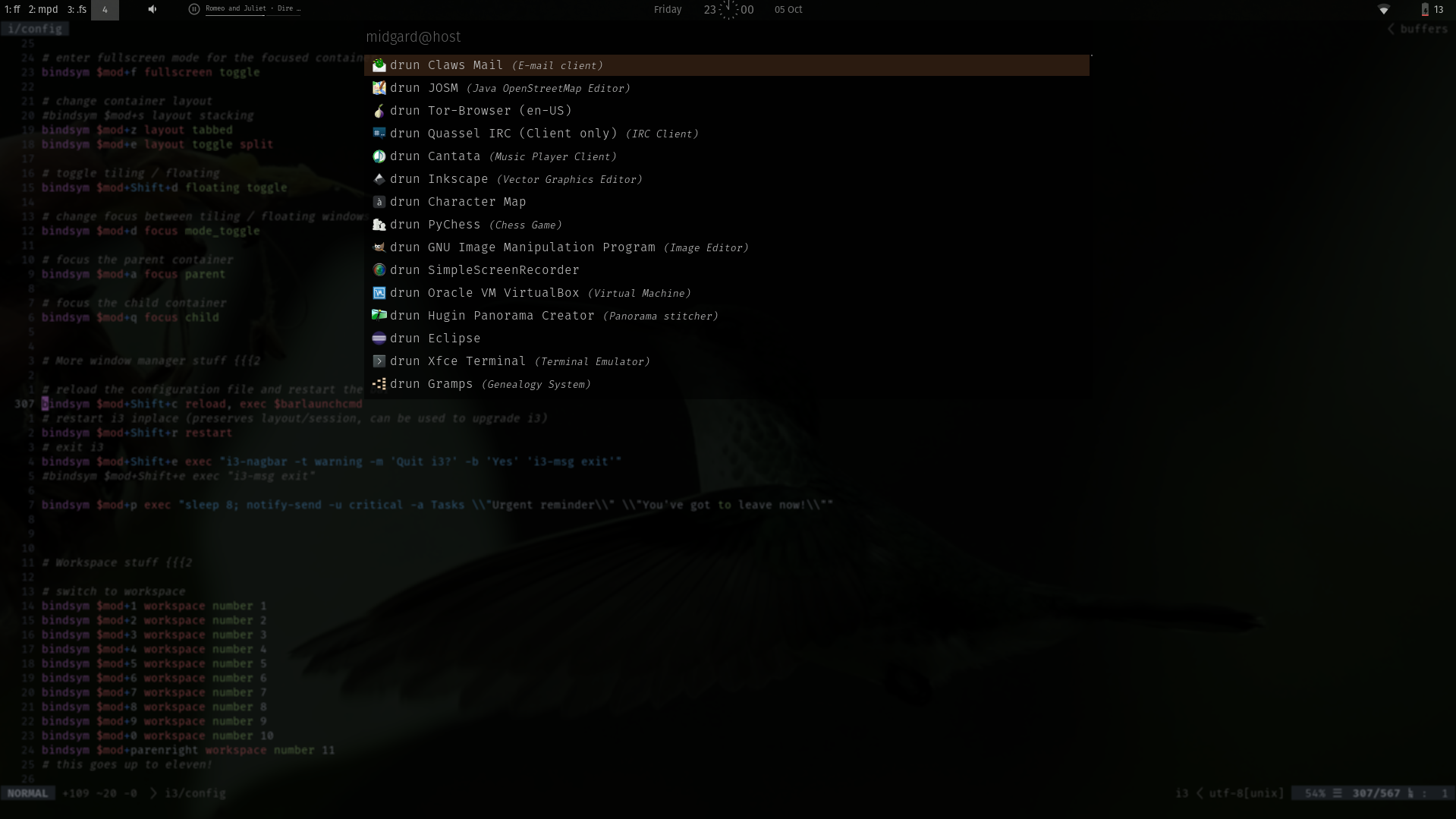Select Tor-Browser (en-US) entry

tap(727, 111)
